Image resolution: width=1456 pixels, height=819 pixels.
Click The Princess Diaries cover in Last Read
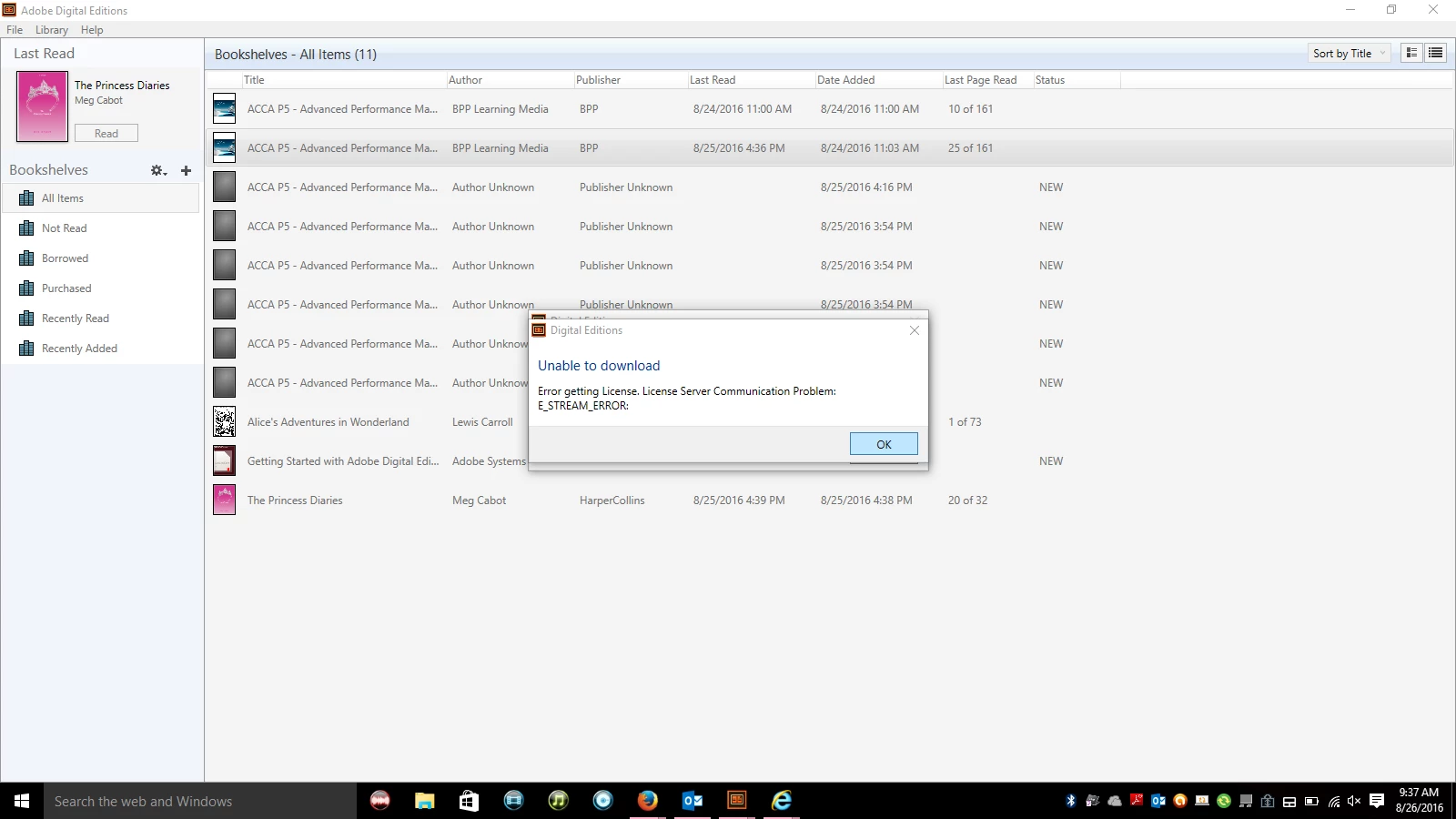click(42, 106)
